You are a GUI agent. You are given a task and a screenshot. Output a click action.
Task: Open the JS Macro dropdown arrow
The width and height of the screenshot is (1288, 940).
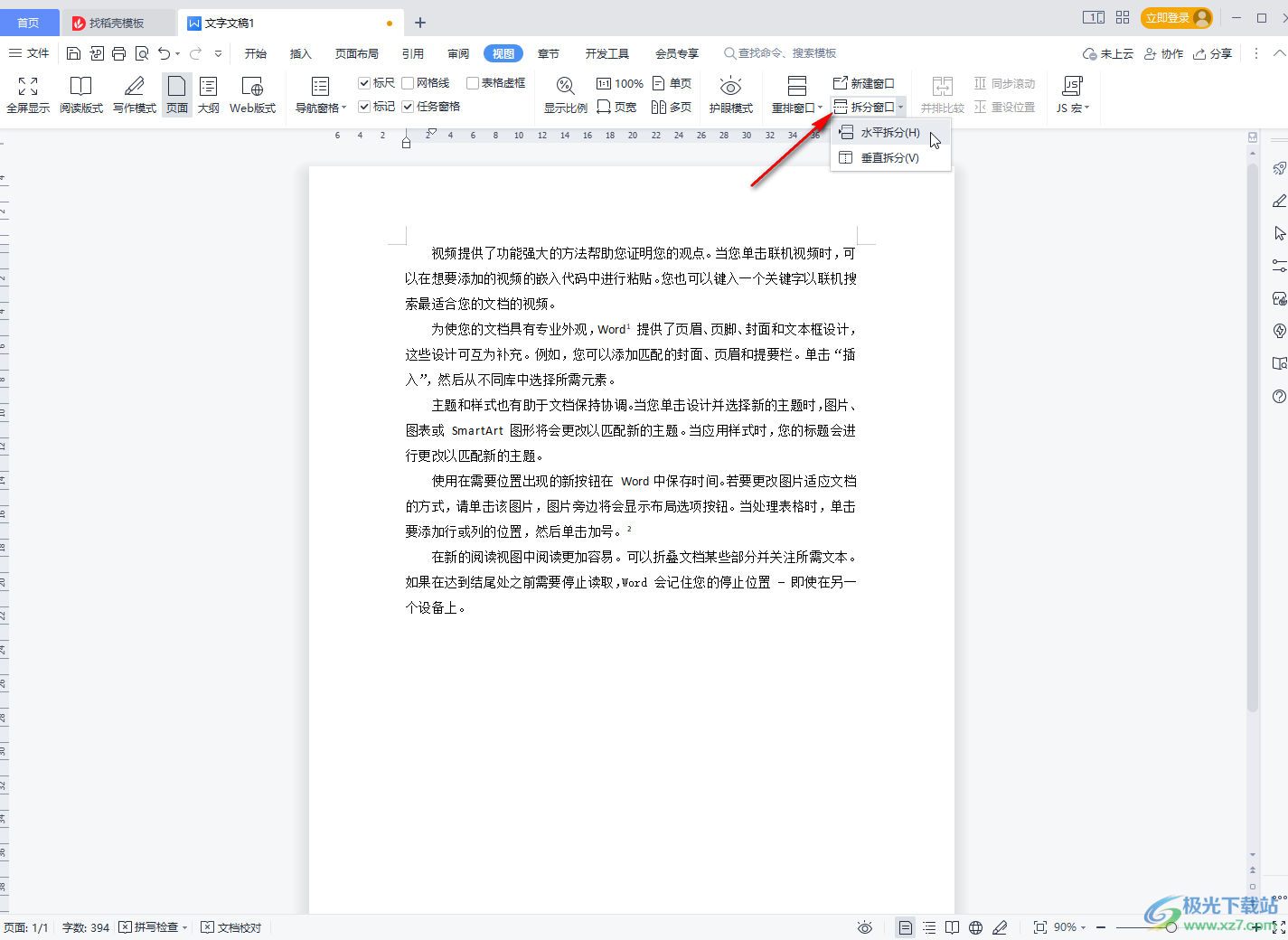point(1087,108)
